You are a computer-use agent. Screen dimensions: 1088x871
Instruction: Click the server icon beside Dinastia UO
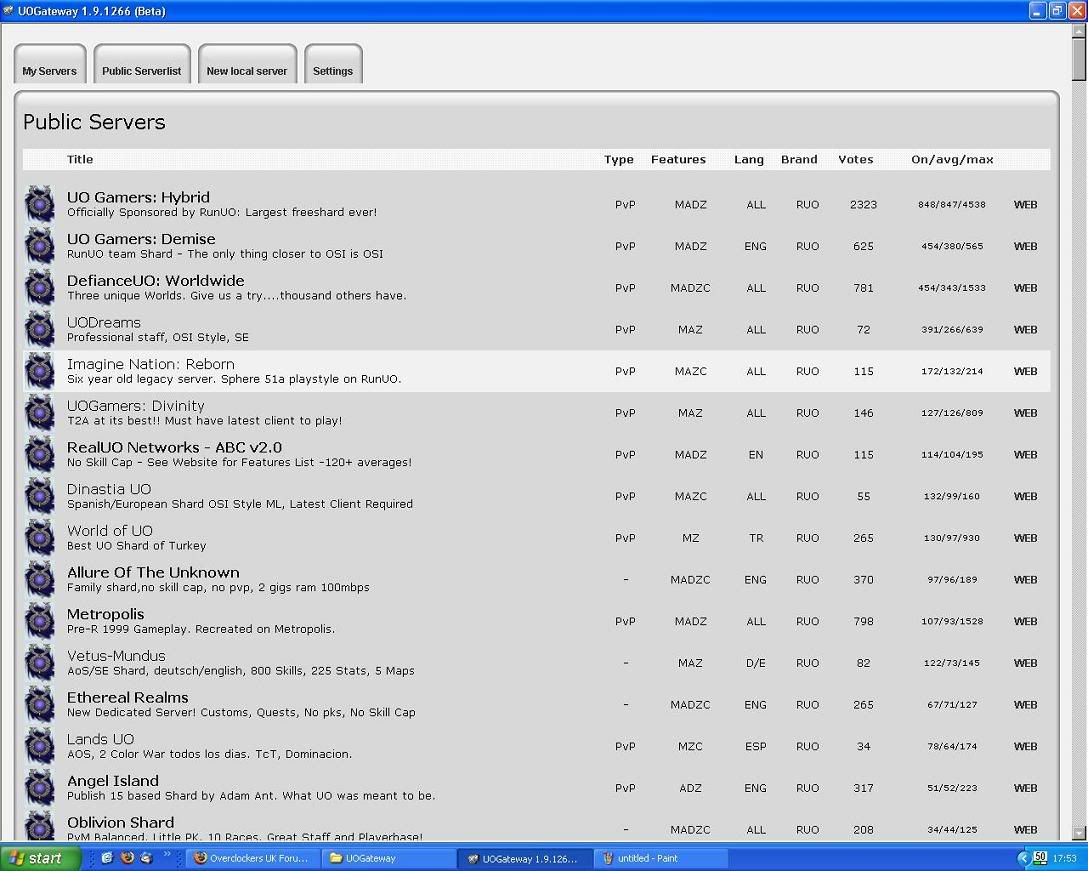pos(40,496)
